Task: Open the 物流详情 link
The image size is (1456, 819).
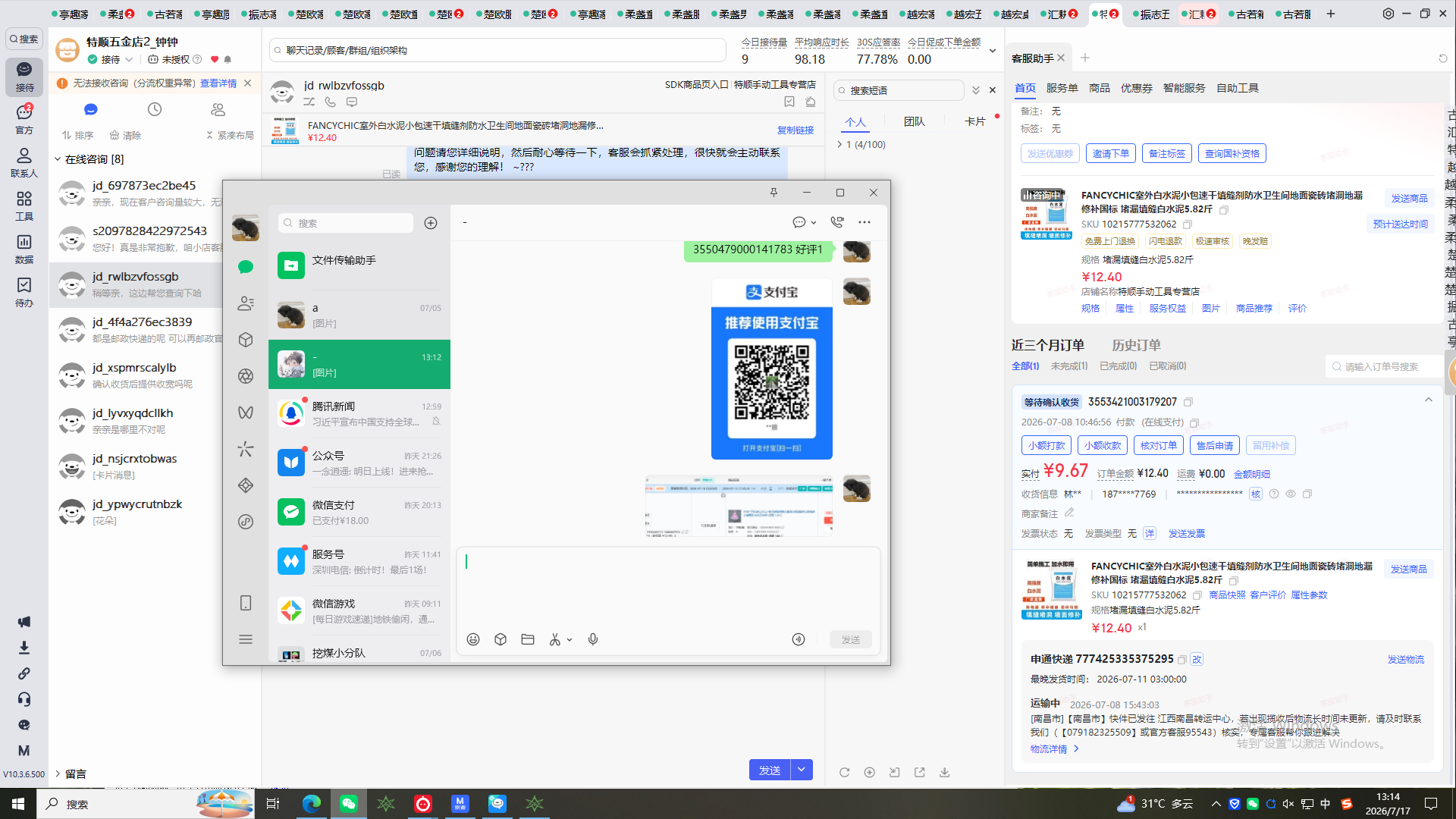Action: coord(1054,749)
